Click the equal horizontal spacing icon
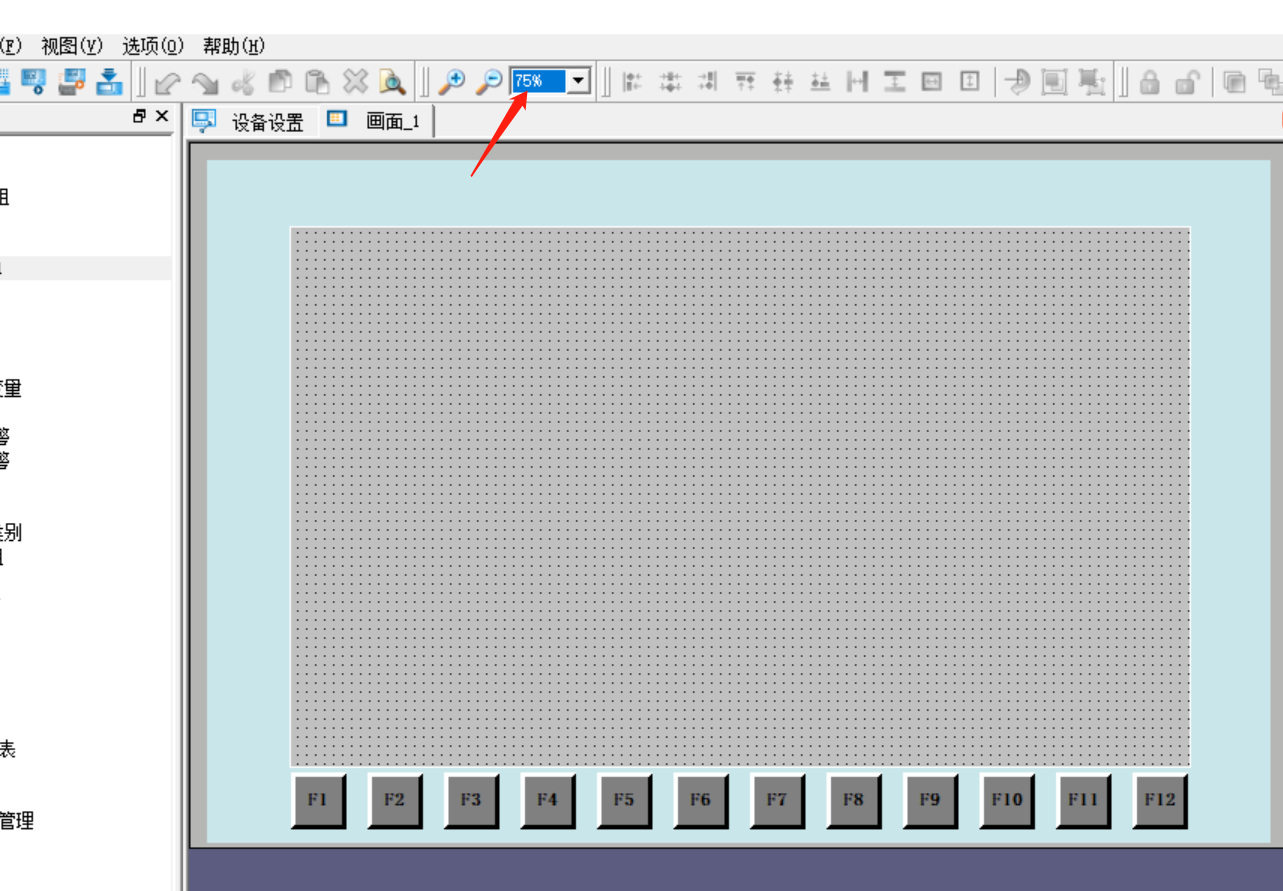The image size is (1283, 891). coord(857,82)
